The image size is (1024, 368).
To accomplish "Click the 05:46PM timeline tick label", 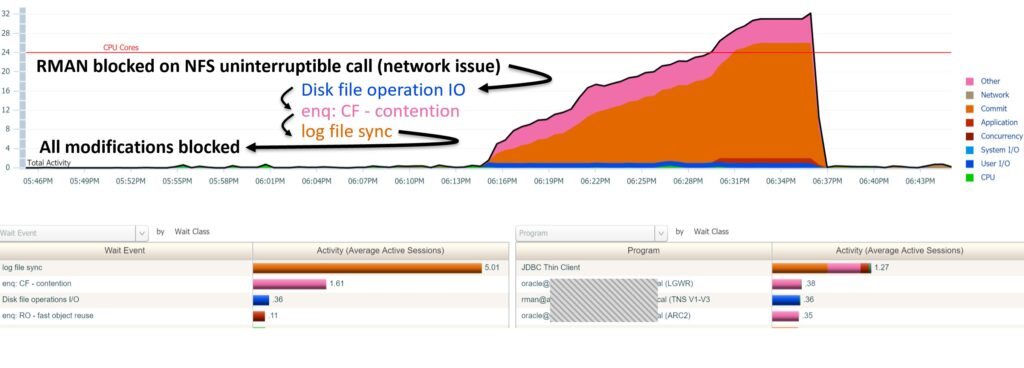I will pyautogui.click(x=37, y=181).
